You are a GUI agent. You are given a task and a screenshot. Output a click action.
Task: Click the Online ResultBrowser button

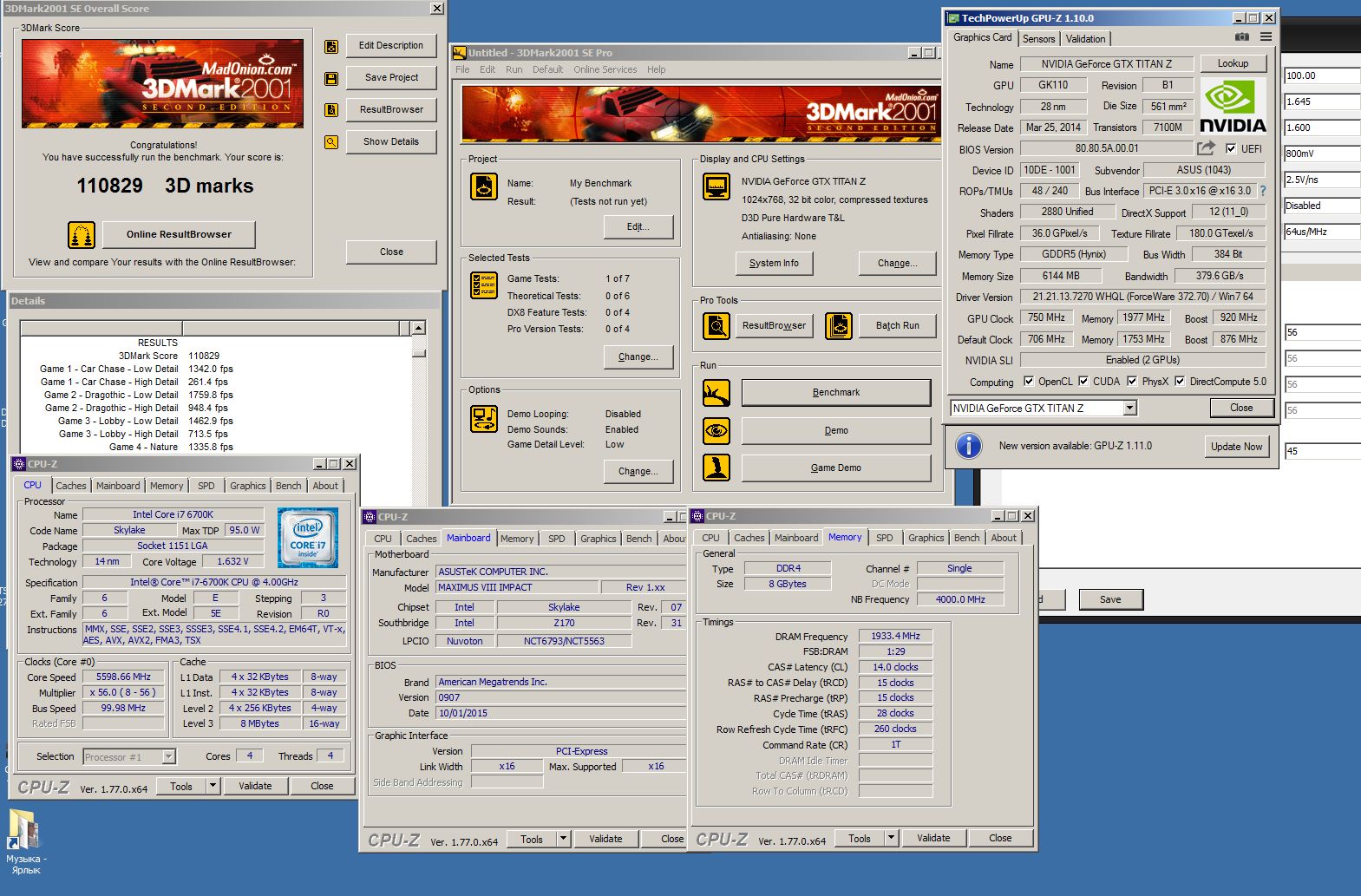[x=179, y=234]
